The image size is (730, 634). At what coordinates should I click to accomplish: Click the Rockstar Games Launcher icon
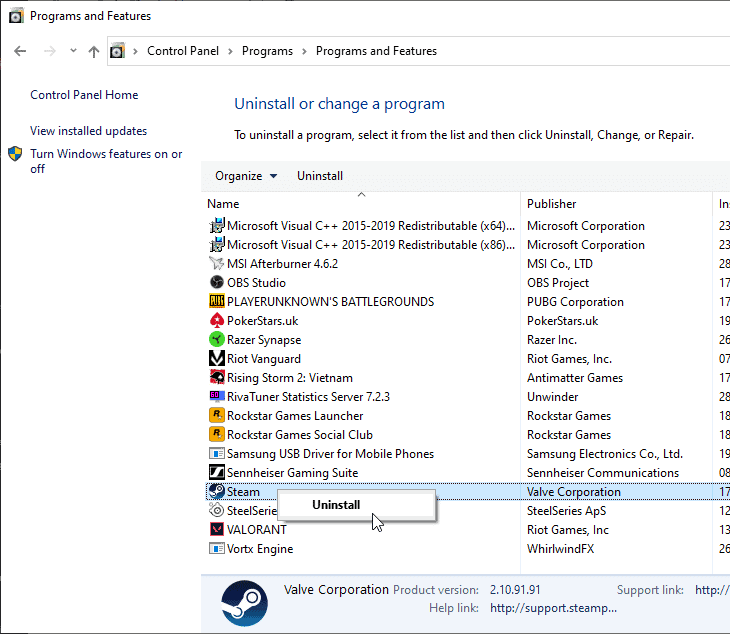click(x=216, y=416)
